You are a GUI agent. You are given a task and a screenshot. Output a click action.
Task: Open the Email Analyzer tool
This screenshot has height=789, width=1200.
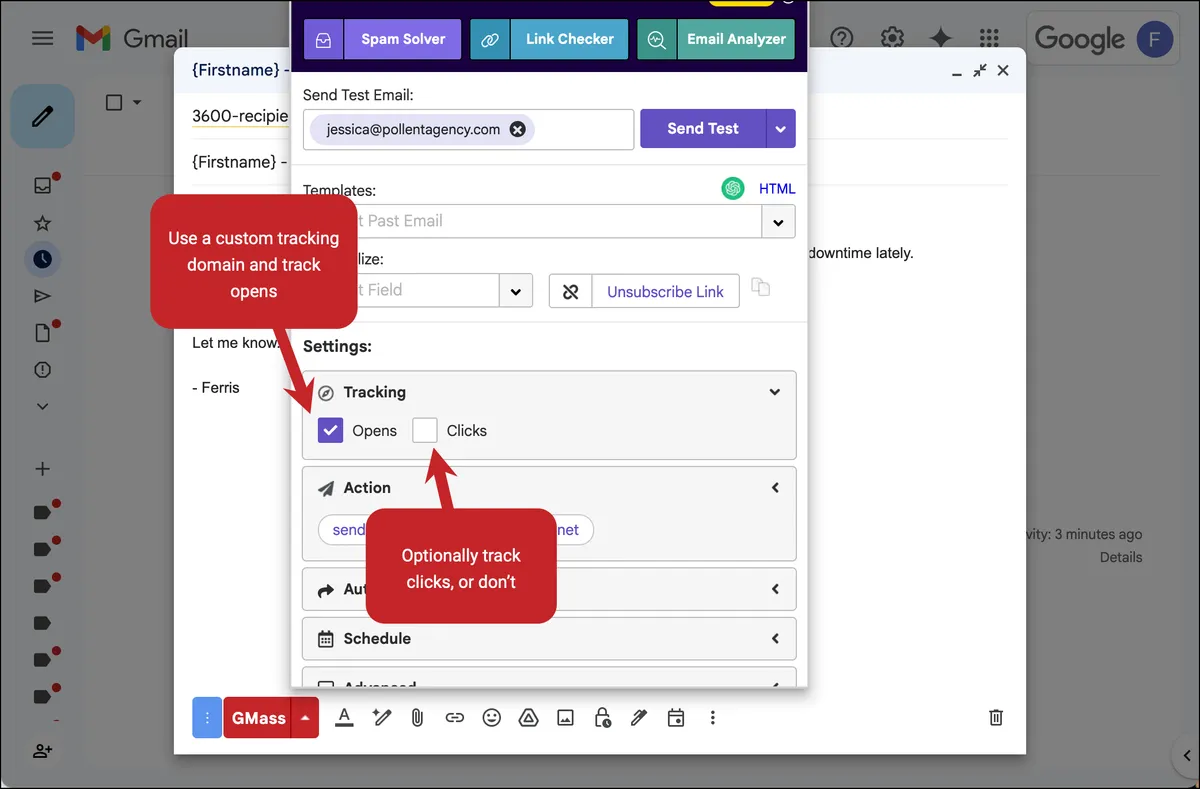(x=716, y=40)
